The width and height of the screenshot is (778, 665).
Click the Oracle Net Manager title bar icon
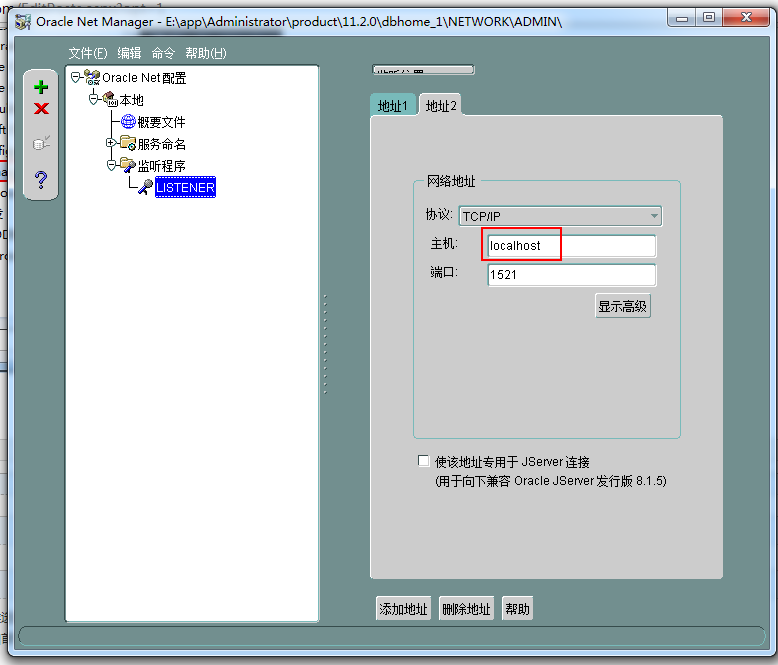click(x=23, y=22)
